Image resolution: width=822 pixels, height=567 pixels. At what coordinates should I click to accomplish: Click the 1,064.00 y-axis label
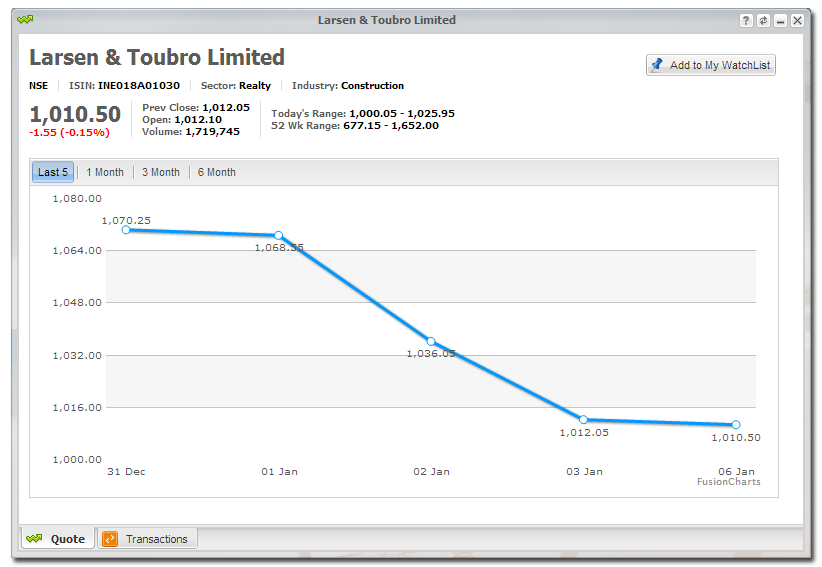[x=77, y=250]
